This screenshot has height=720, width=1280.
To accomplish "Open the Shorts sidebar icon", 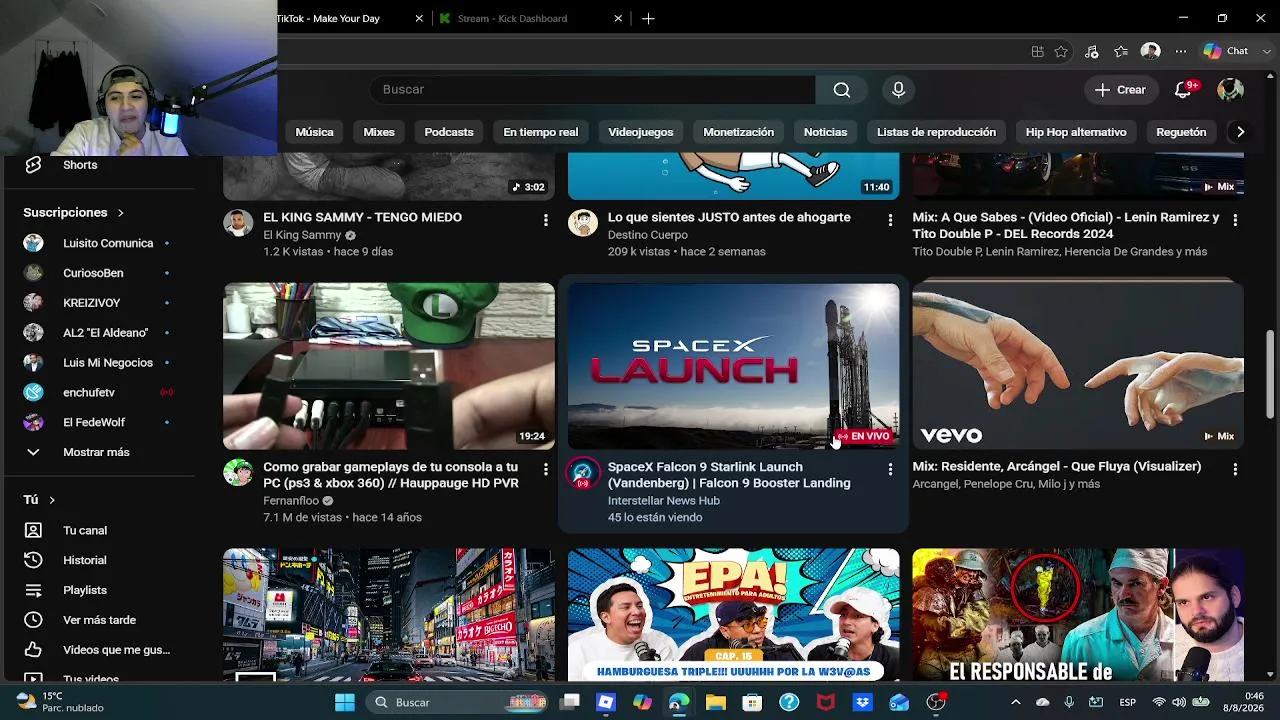I will pos(33,165).
